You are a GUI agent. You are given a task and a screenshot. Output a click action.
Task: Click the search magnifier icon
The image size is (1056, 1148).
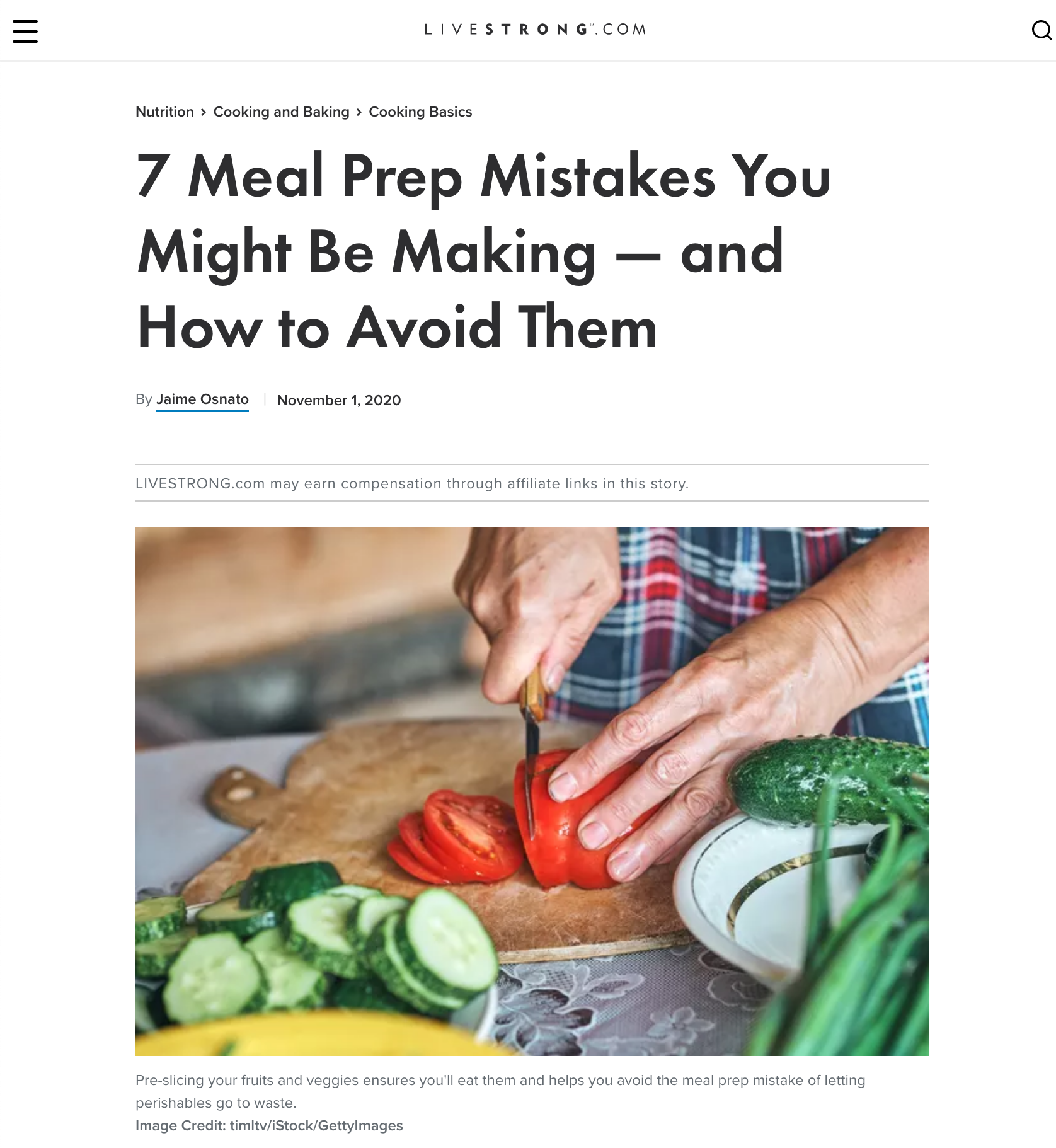click(1042, 30)
